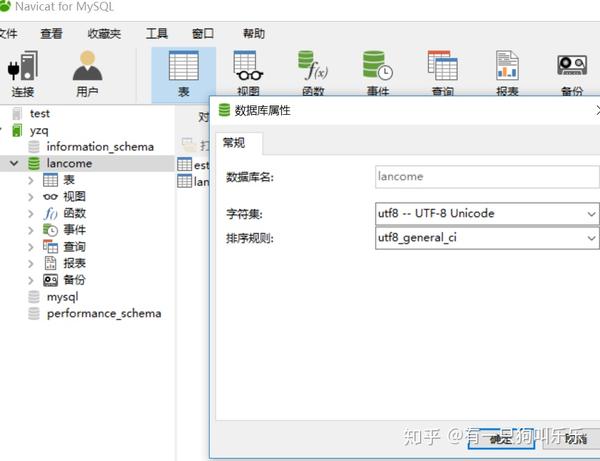Open the View (视图) toolbar icon
The width and height of the screenshot is (600, 461).
point(248,73)
